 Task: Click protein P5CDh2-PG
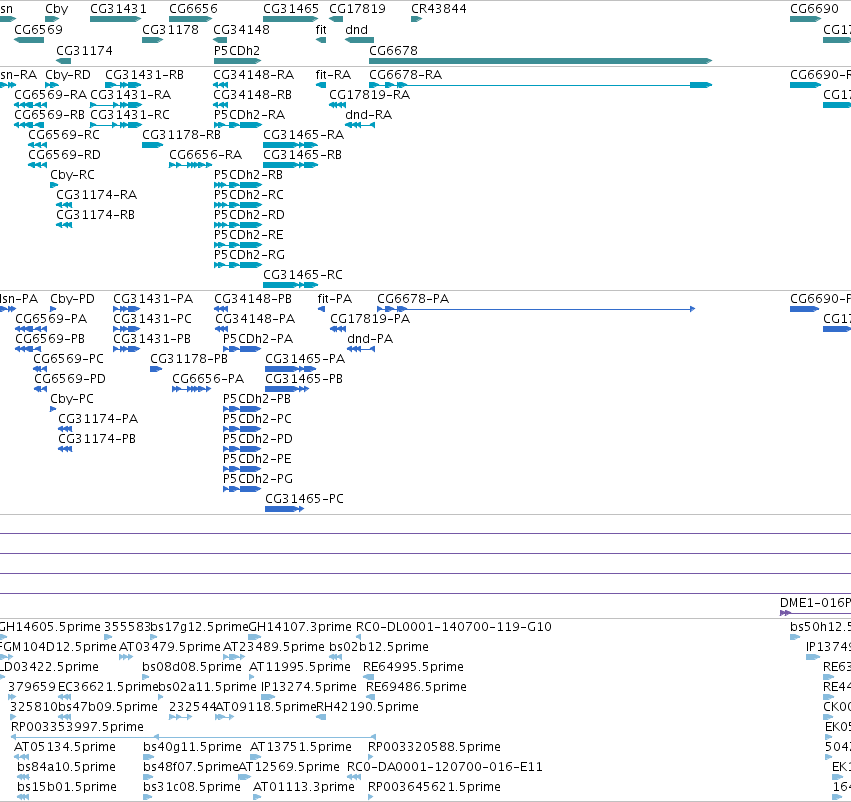[x=258, y=479]
